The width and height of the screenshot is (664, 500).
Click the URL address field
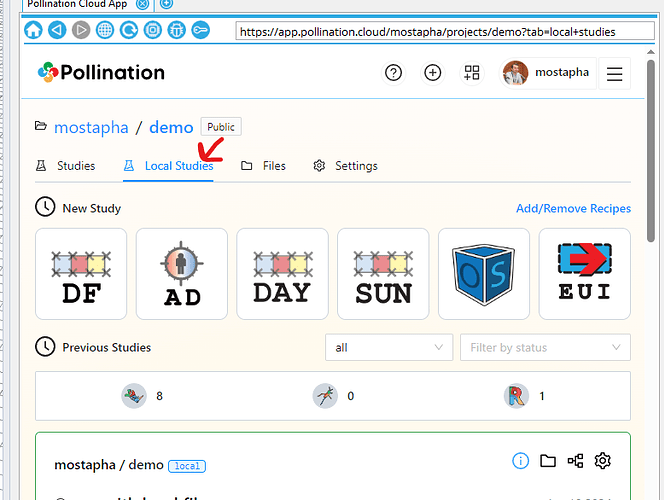[445, 32]
